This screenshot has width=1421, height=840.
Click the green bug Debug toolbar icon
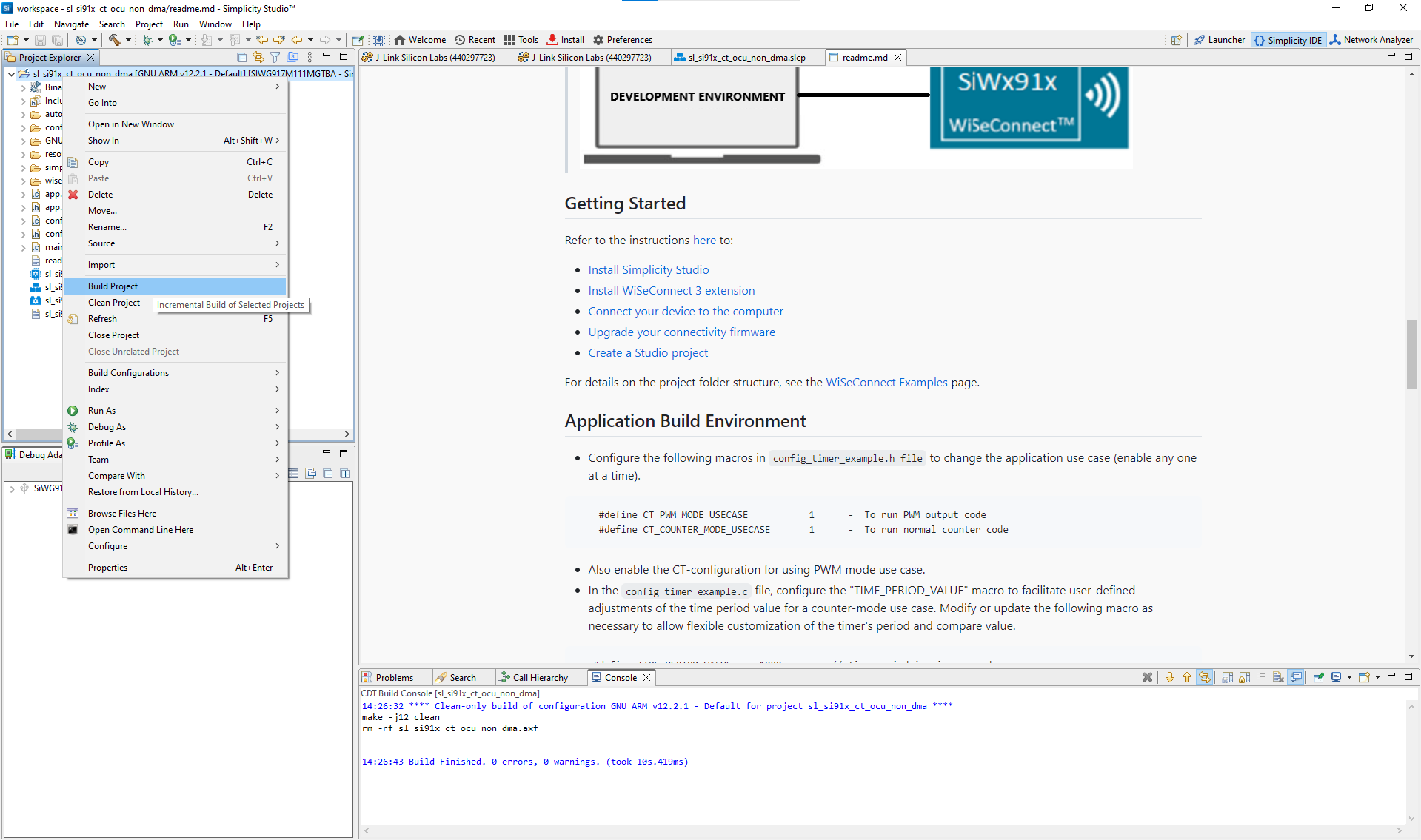(147, 40)
